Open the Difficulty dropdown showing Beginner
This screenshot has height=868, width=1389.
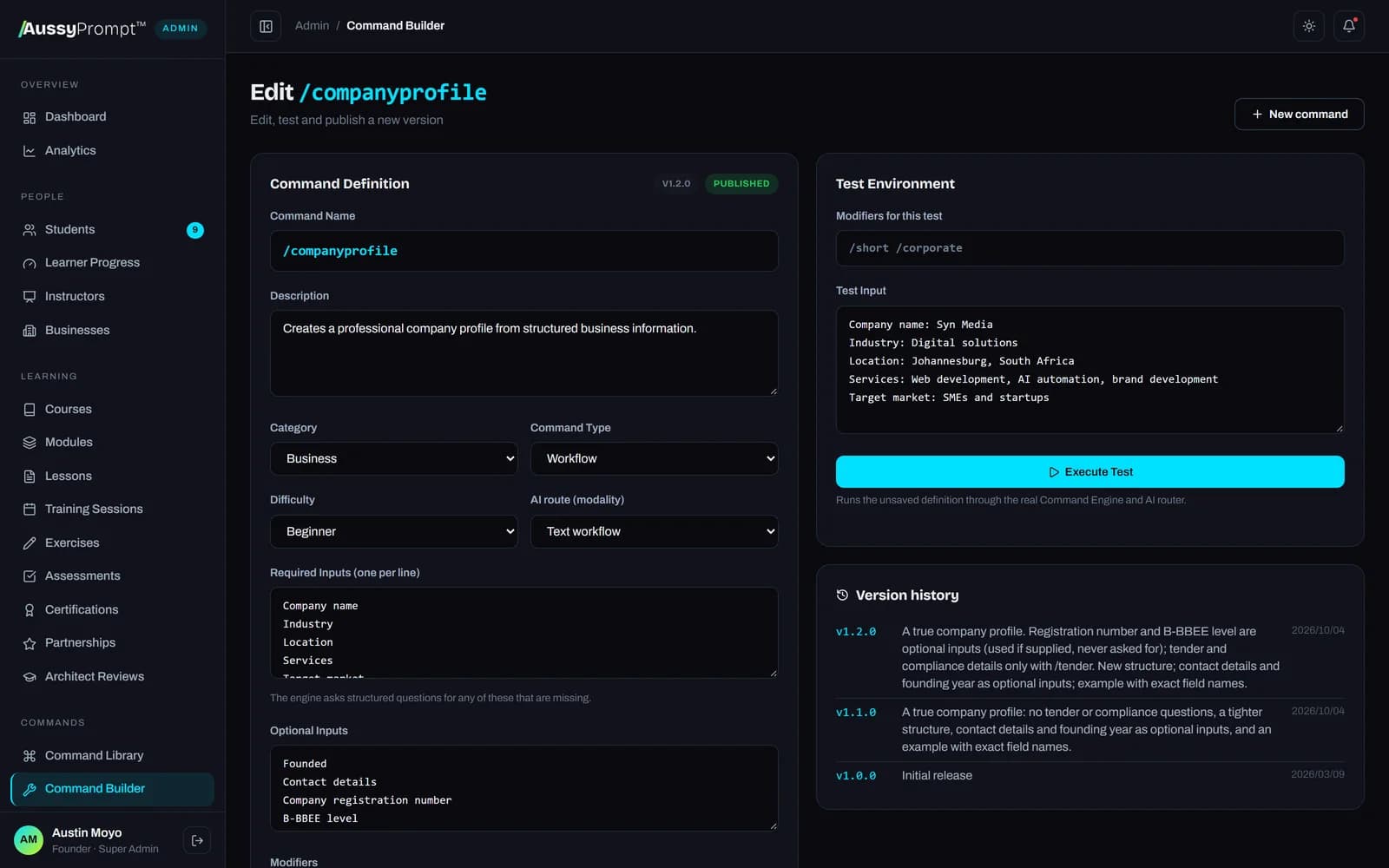(x=394, y=531)
